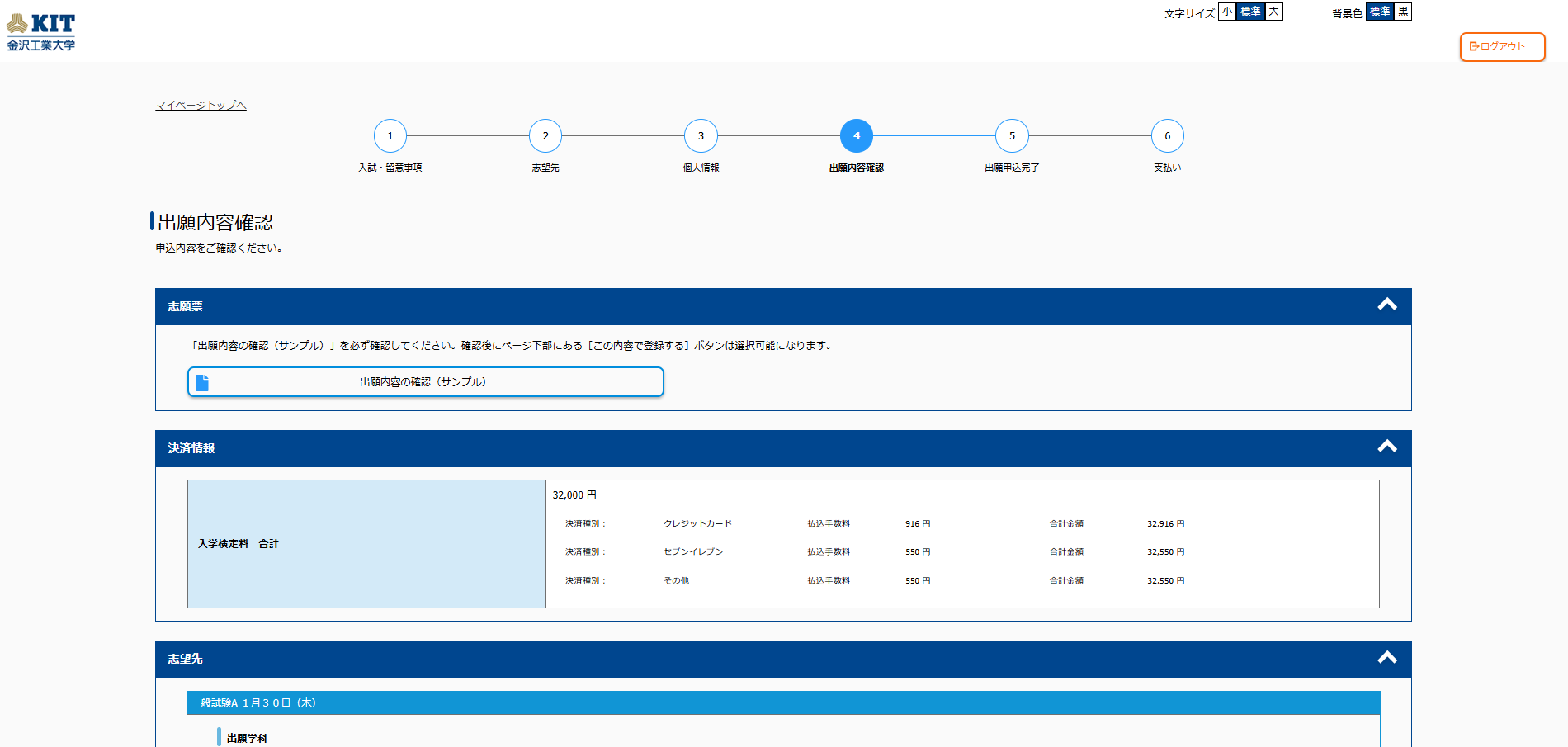This screenshot has height=747, width=1568.
Task: Select standard (標準) background color
Action: coord(1380,12)
